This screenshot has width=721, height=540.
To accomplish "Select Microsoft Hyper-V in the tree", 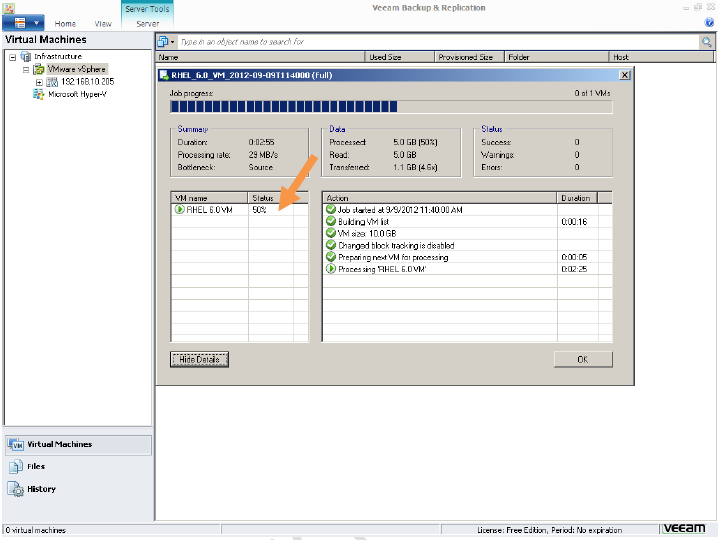I will tap(77, 94).
